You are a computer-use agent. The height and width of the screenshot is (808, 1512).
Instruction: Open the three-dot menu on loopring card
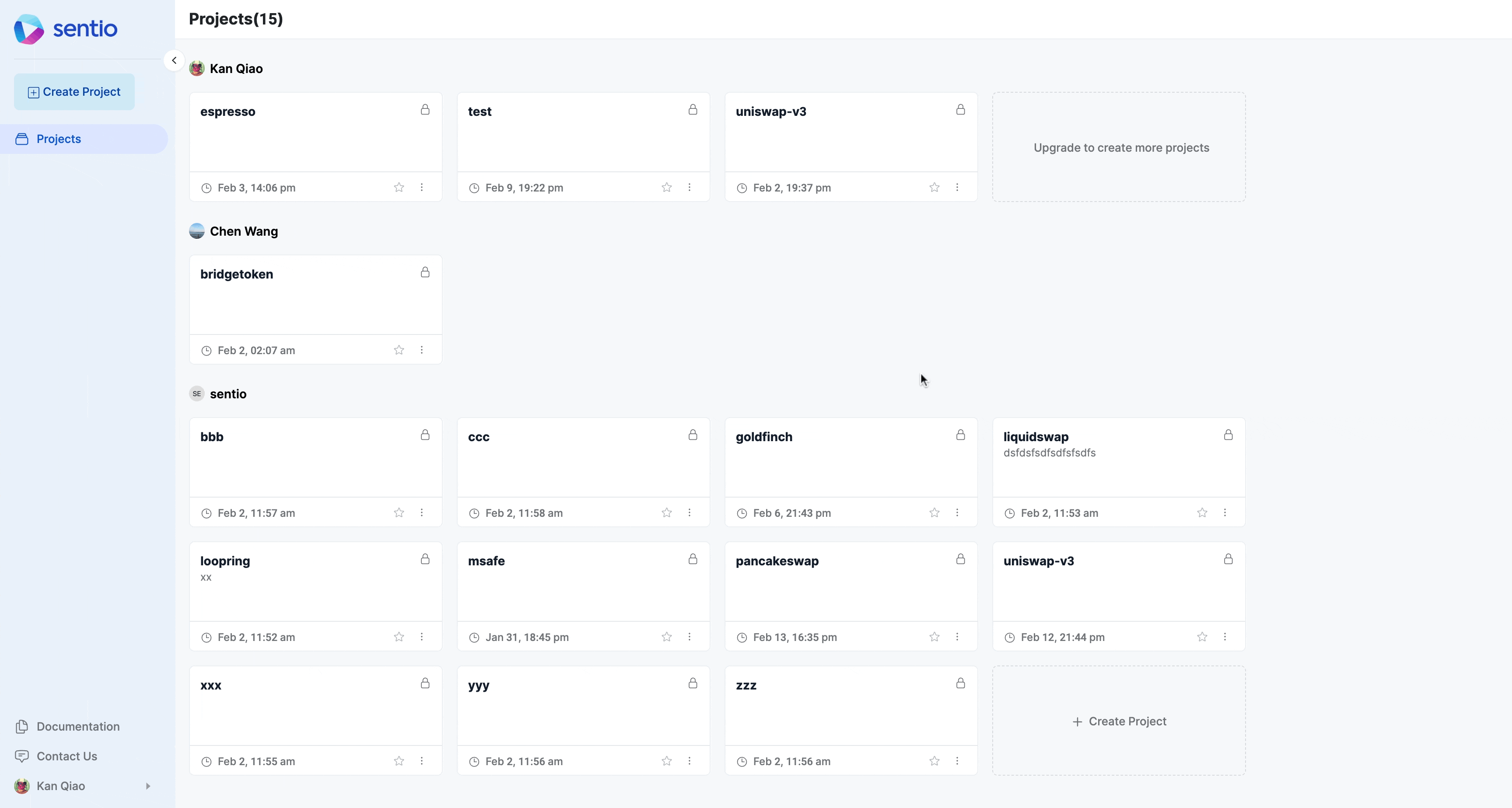click(x=421, y=637)
